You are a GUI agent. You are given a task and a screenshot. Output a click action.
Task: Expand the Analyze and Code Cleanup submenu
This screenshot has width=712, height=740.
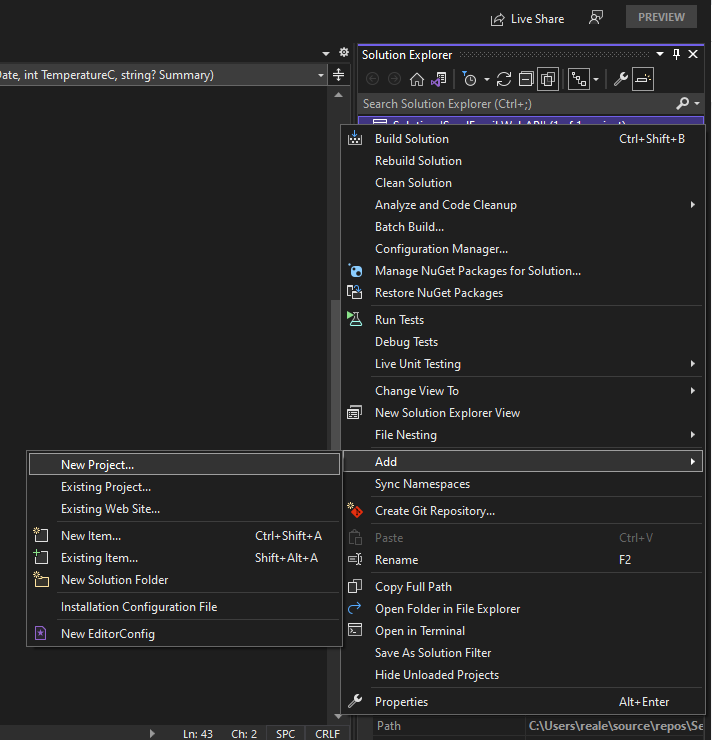point(692,205)
